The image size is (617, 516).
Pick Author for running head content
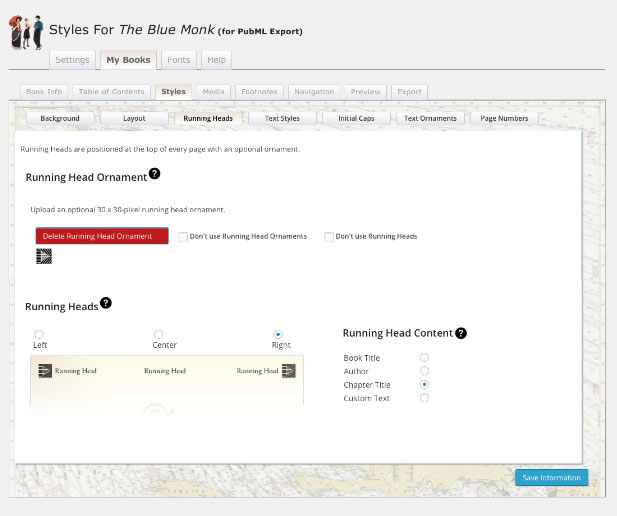(x=424, y=371)
